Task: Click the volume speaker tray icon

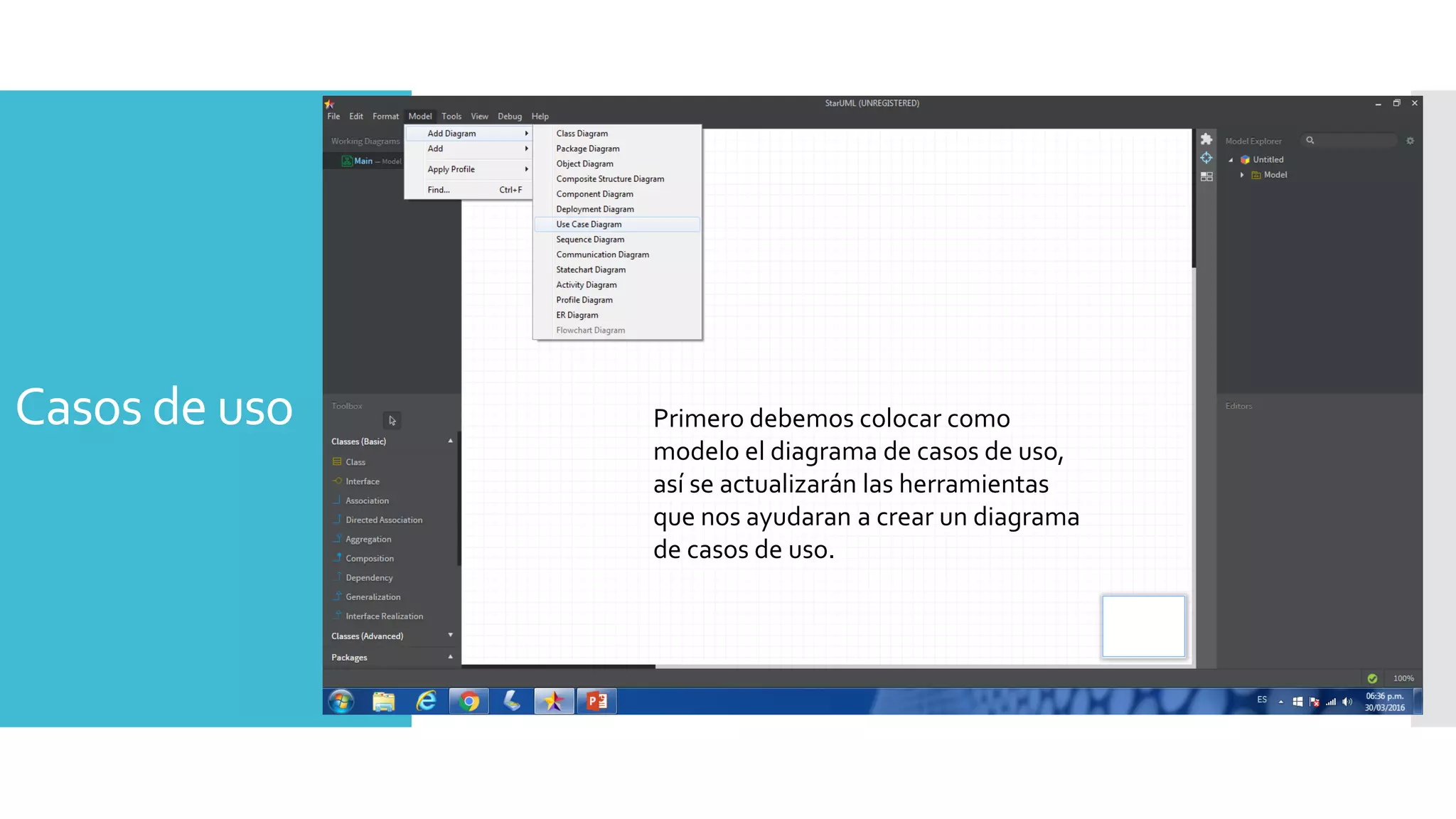Action: tap(1347, 702)
